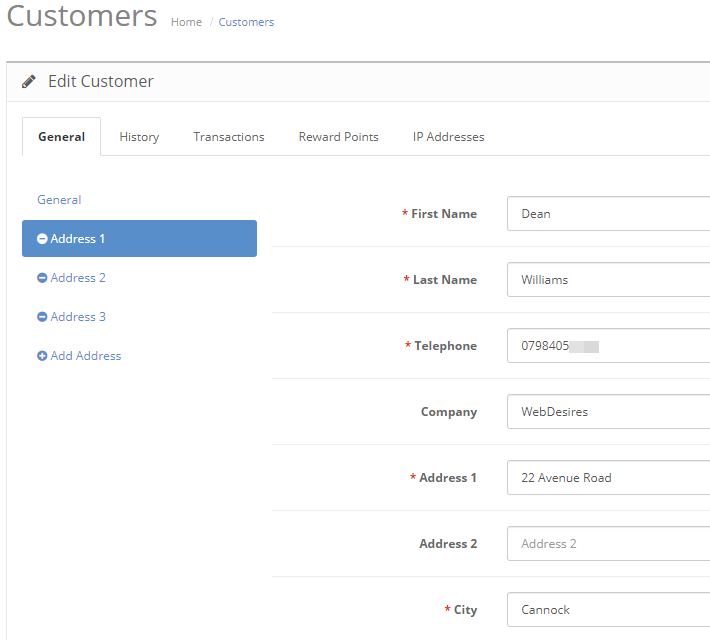
Task: Click the Company label
Action: (x=449, y=412)
